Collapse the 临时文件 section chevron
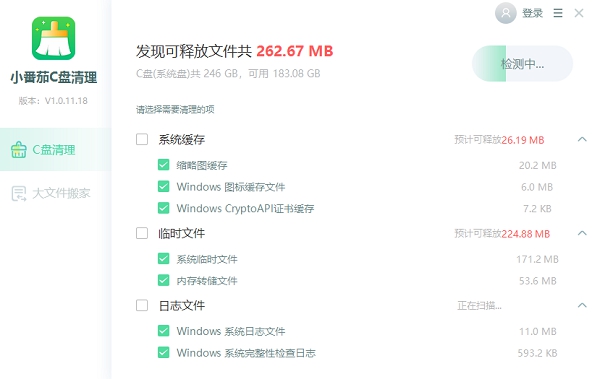The width and height of the screenshot is (600, 379). pyautogui.click(x=582, y=233)
